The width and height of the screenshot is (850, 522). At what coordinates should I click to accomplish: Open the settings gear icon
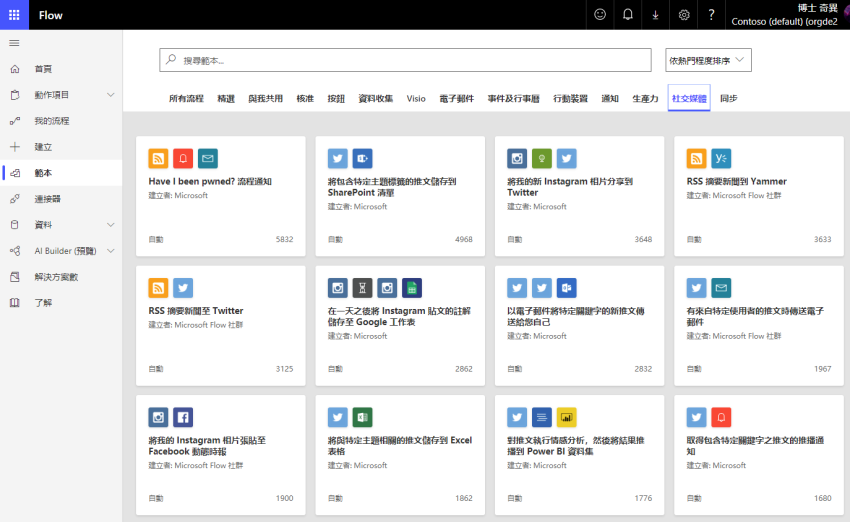pyautogui.click(x=684, y=15)
